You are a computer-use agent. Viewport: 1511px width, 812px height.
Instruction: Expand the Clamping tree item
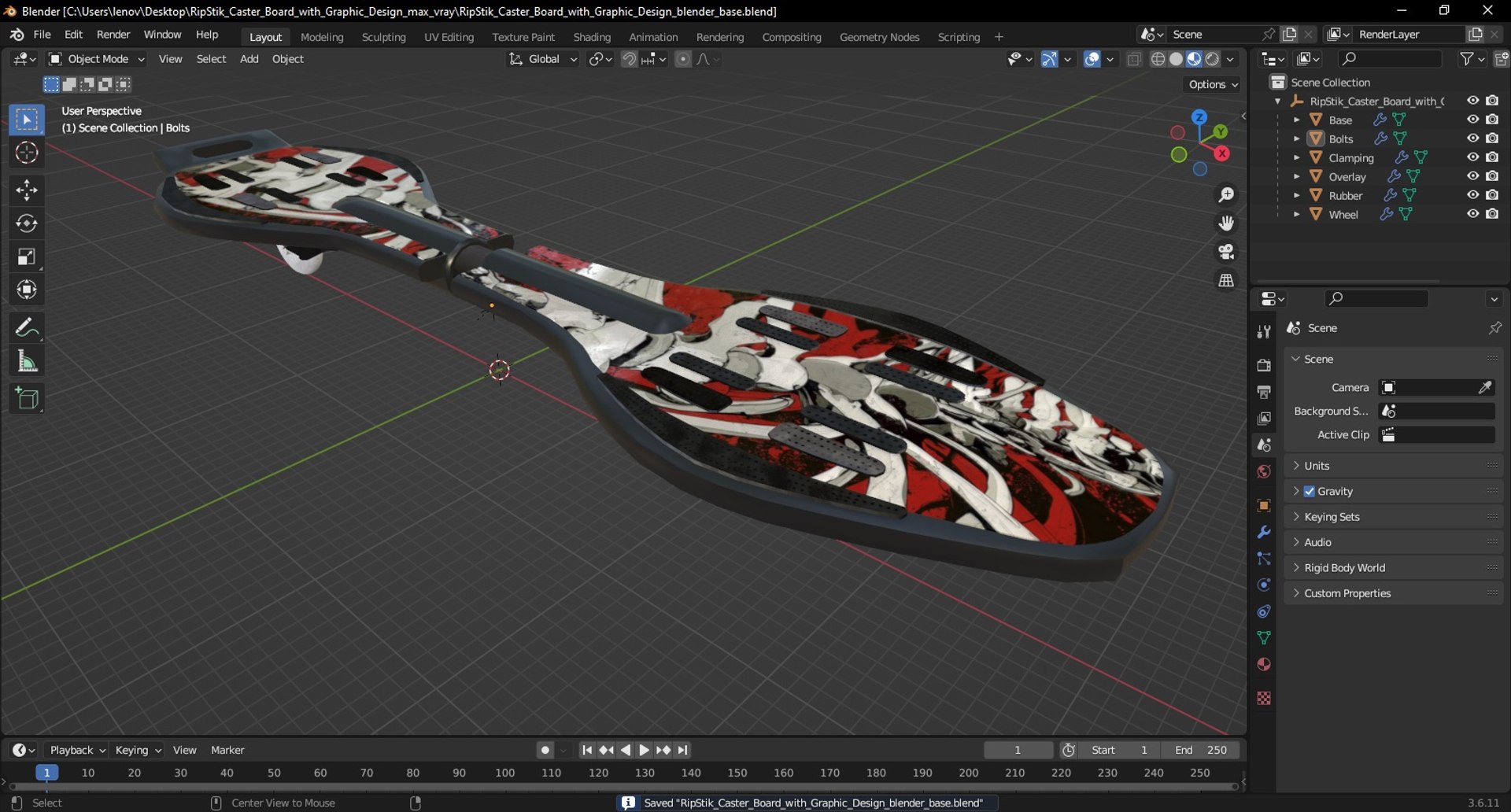point(1296,157)
